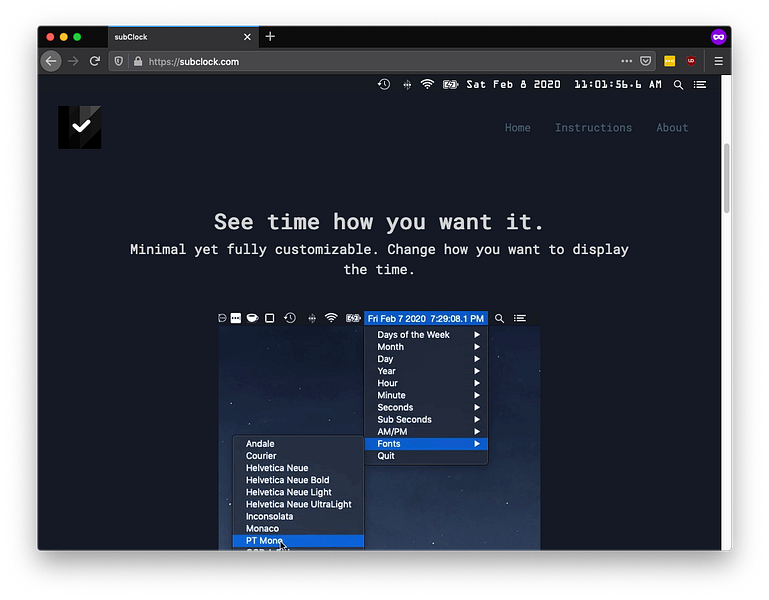The height and width of the screenshot is (600, 769).
Task: Click the search icon in demo screenshot
Action: click(499, 318)
